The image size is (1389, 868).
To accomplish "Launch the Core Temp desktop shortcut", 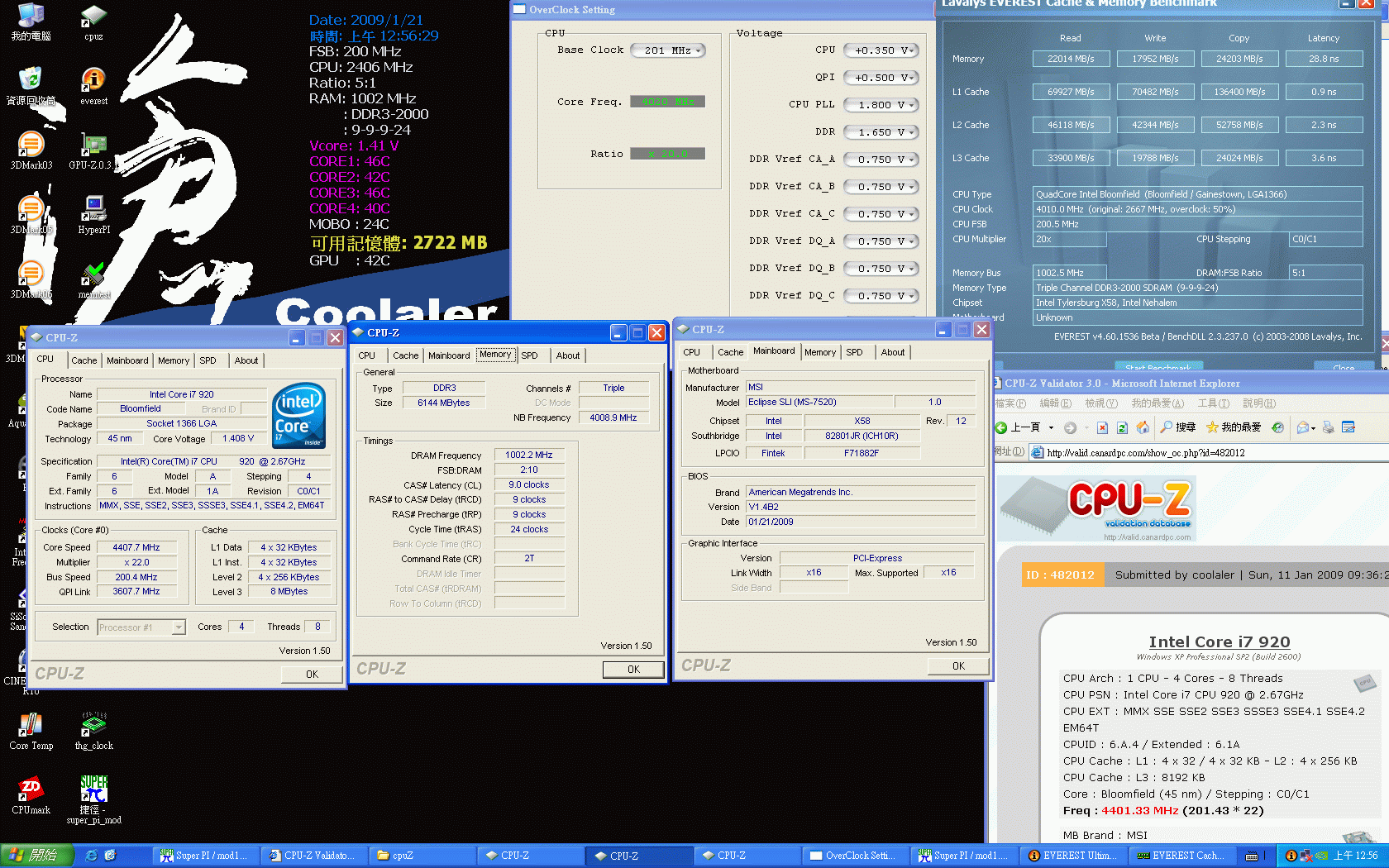I will [31, 731].
